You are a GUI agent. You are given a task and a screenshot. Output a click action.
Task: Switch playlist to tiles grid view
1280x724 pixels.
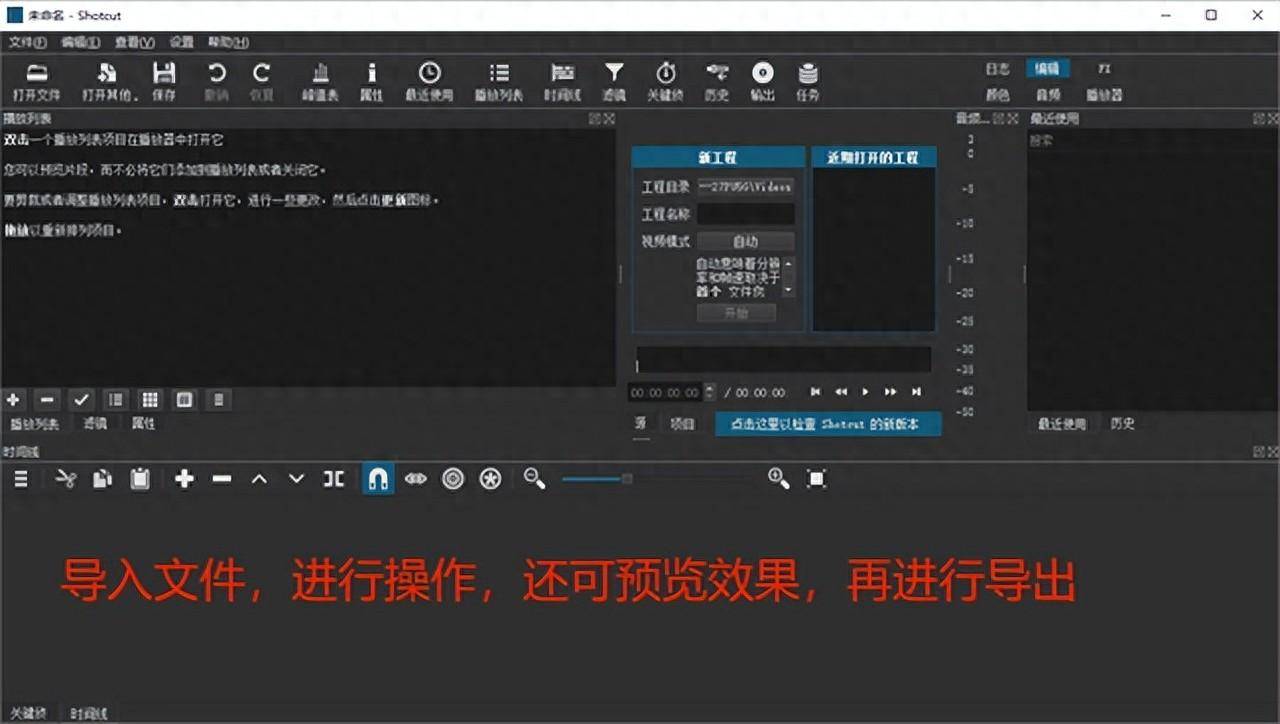pyautogui.click(x=150, y=400)
